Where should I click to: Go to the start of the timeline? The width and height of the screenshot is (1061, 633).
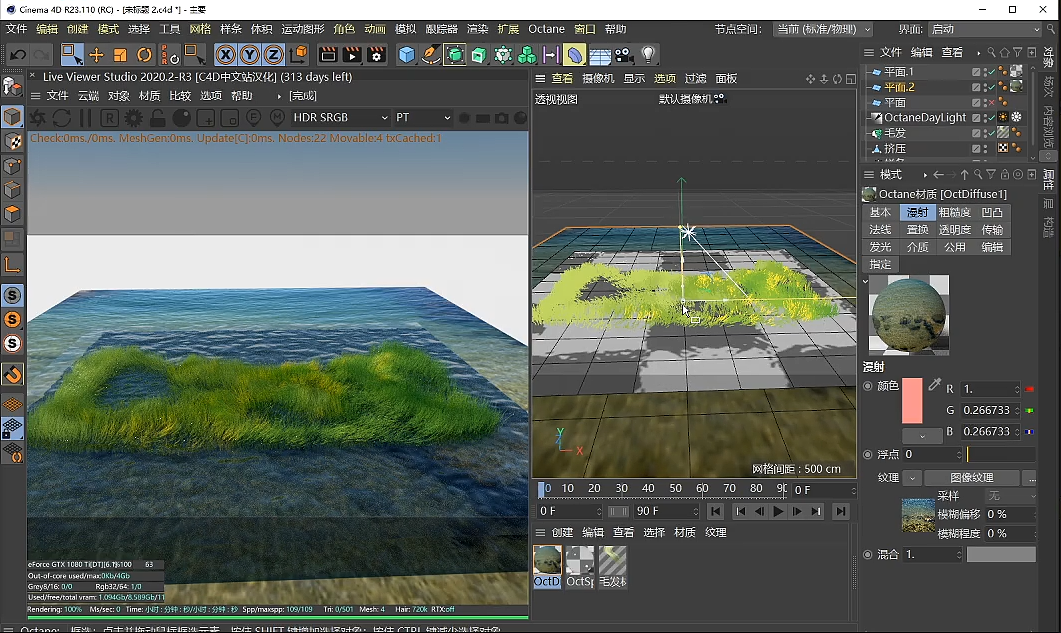coord(715,512)
